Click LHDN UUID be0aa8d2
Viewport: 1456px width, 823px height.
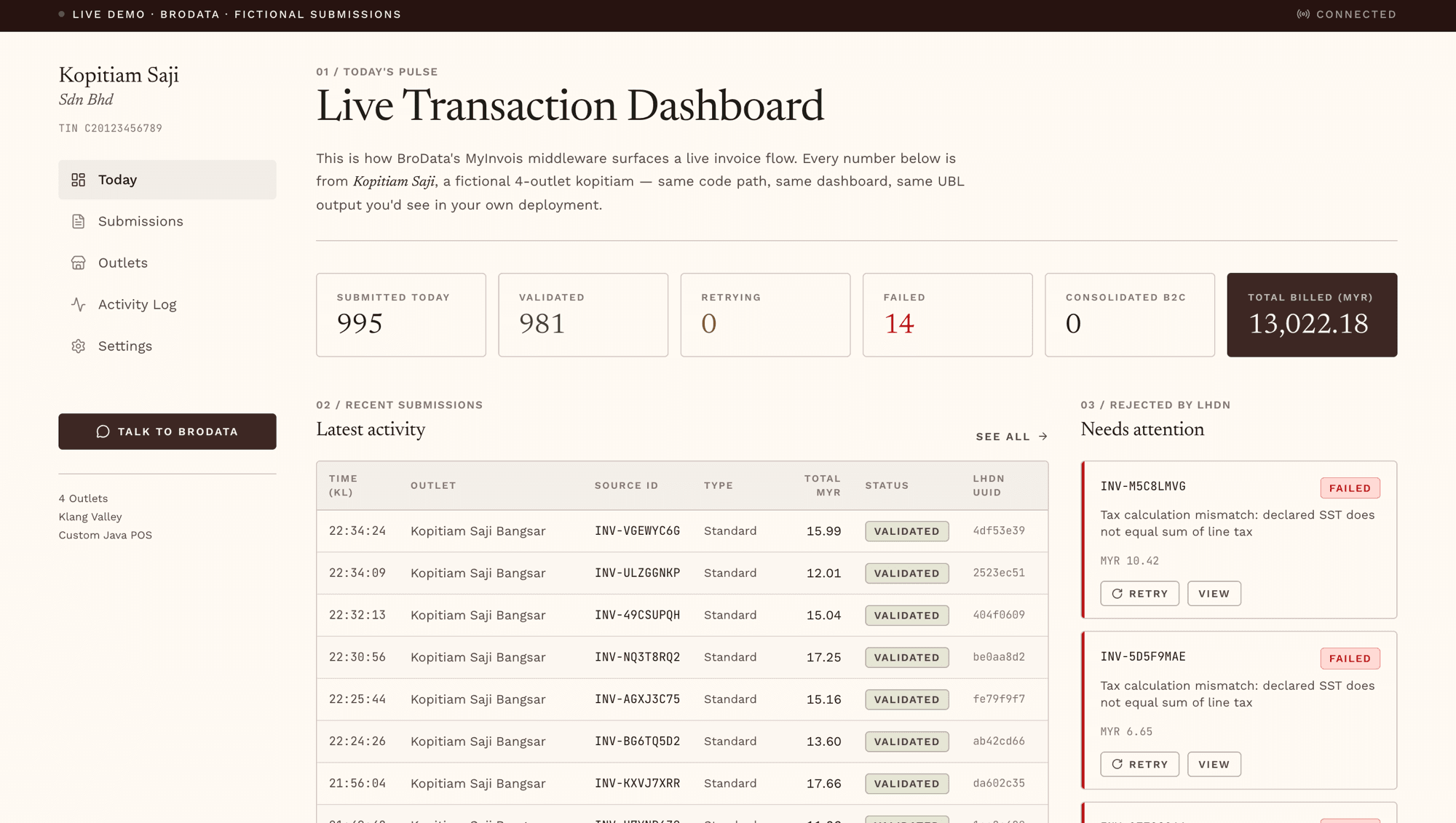pos(999,657)
